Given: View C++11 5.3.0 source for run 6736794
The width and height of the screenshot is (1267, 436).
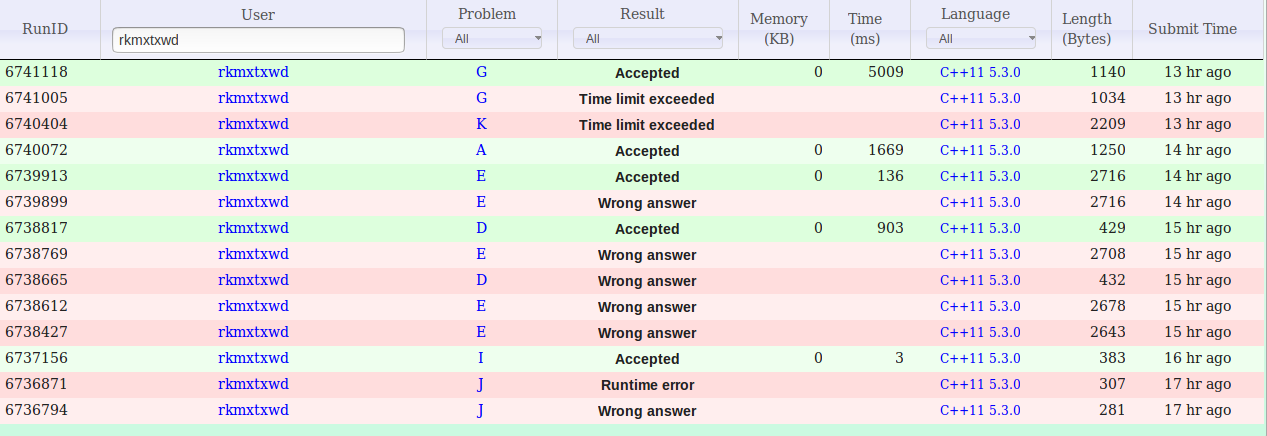Looking at the screenshot, I should click(x=980, y=410).
